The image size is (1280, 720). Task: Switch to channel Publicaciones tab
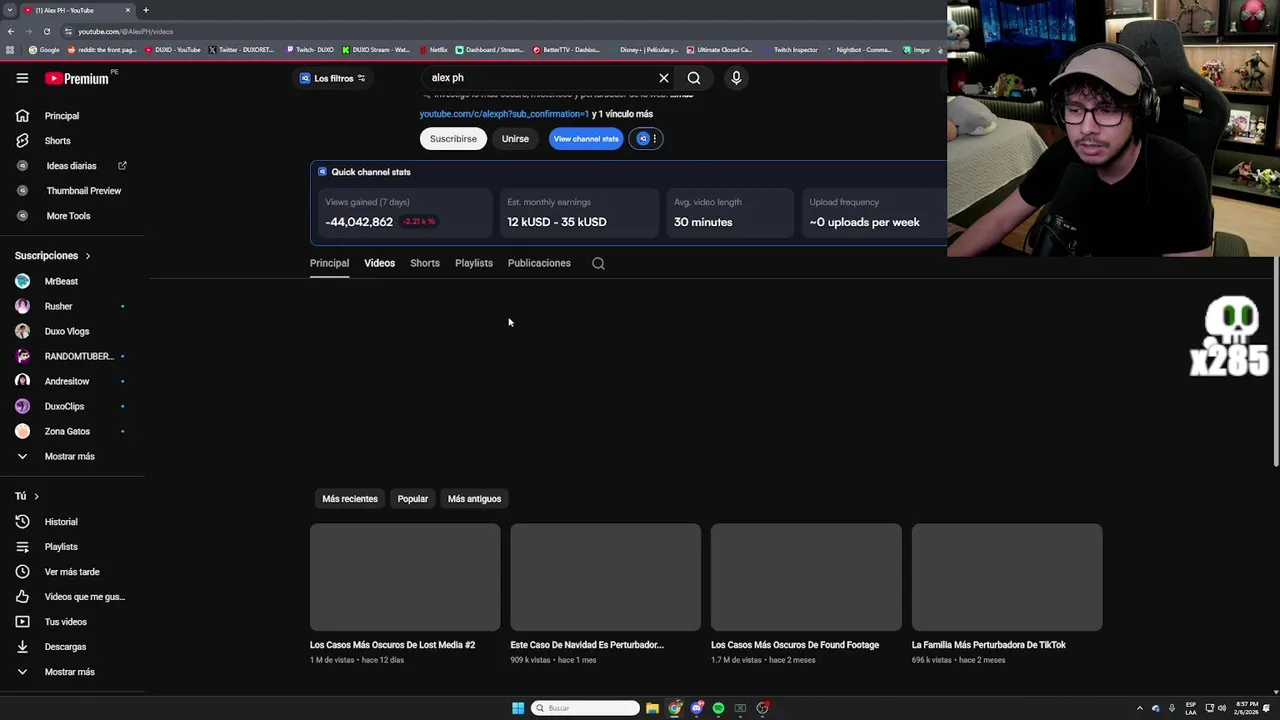[x=539, y=263]
